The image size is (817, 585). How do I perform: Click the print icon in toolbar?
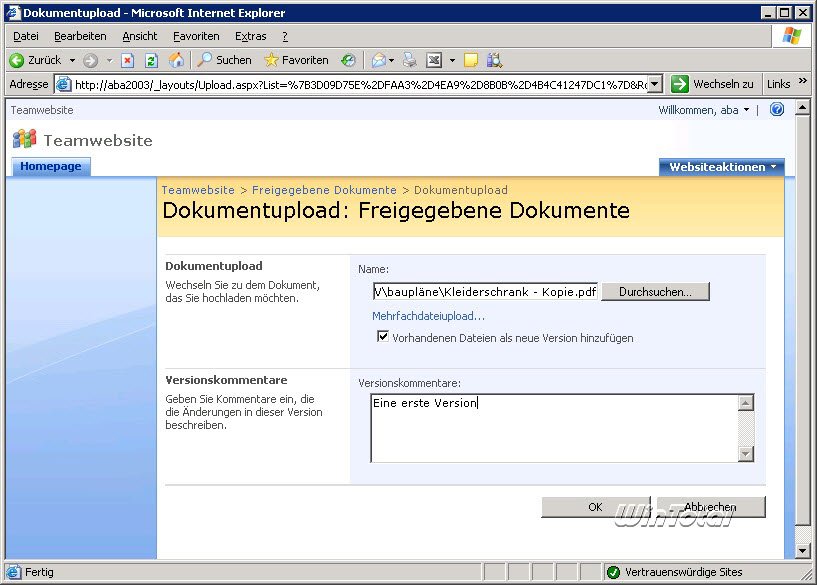[x=409, y=60]
